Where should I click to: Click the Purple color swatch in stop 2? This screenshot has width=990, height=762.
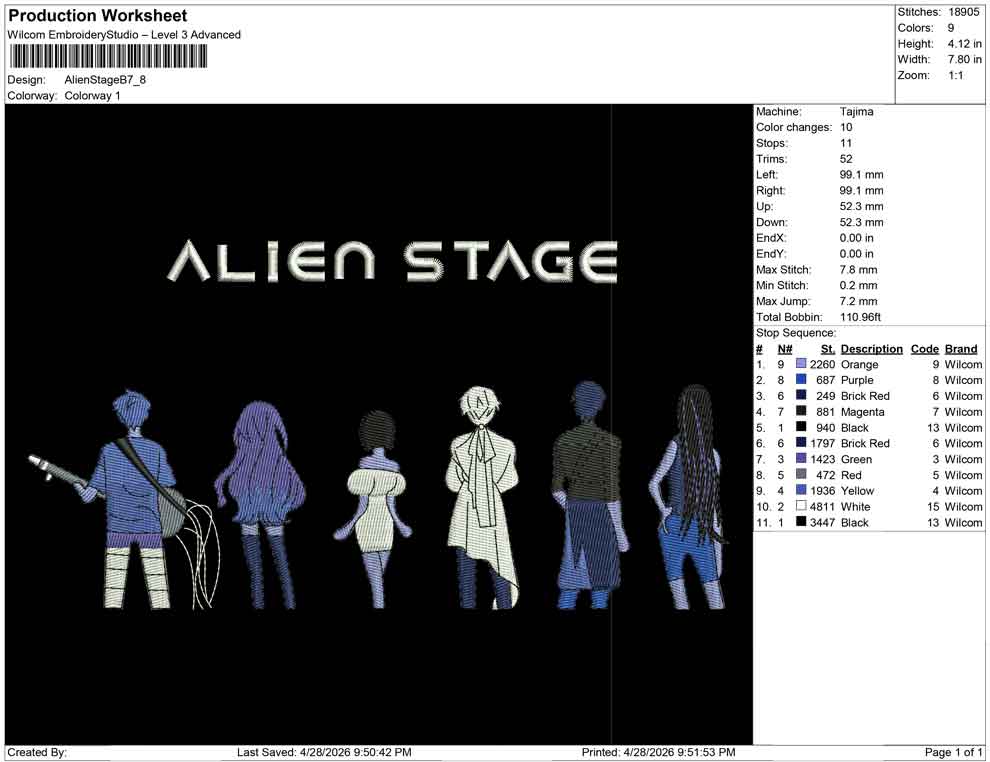pyautogui.click(x=801, y=379)
